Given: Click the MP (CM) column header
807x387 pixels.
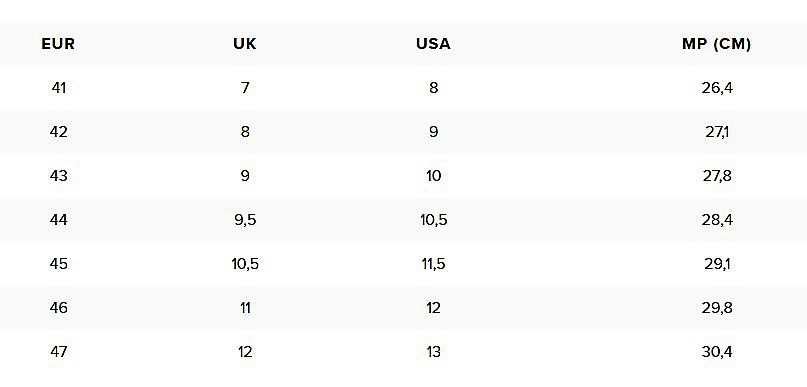Looking at the screenshot, I should pos(716,44).
